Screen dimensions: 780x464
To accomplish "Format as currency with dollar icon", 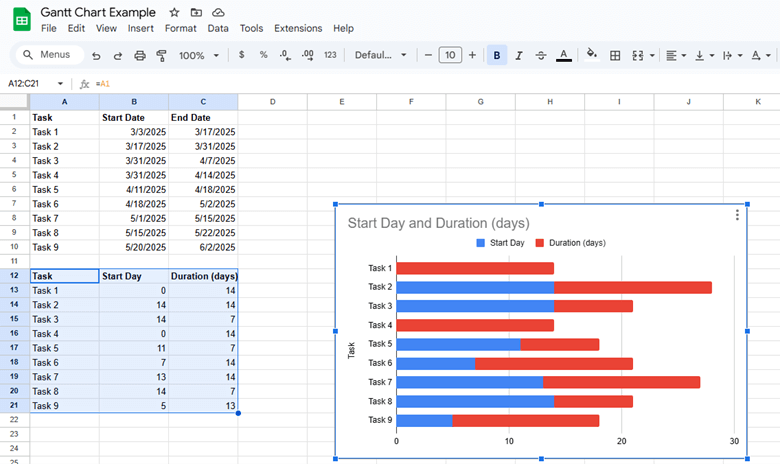I will click(241, 55).
